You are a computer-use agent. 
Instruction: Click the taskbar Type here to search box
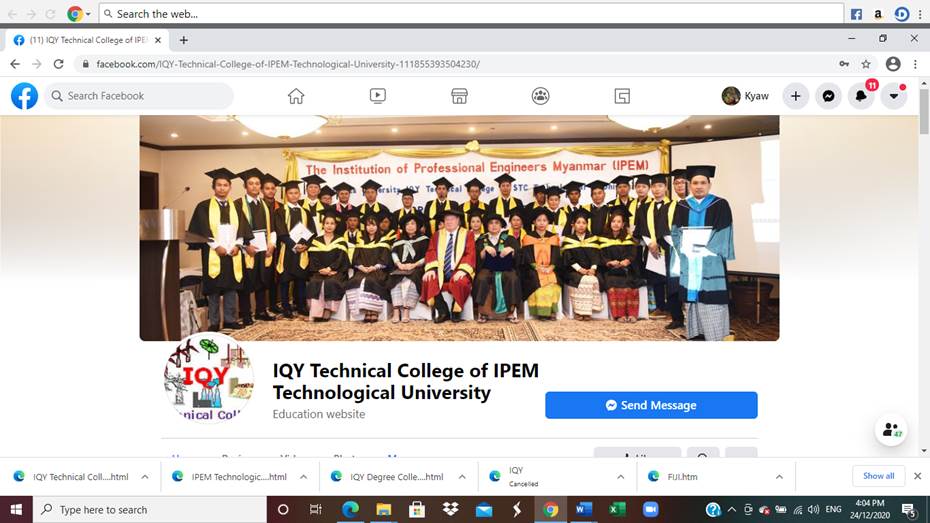(x=149, y=509)
